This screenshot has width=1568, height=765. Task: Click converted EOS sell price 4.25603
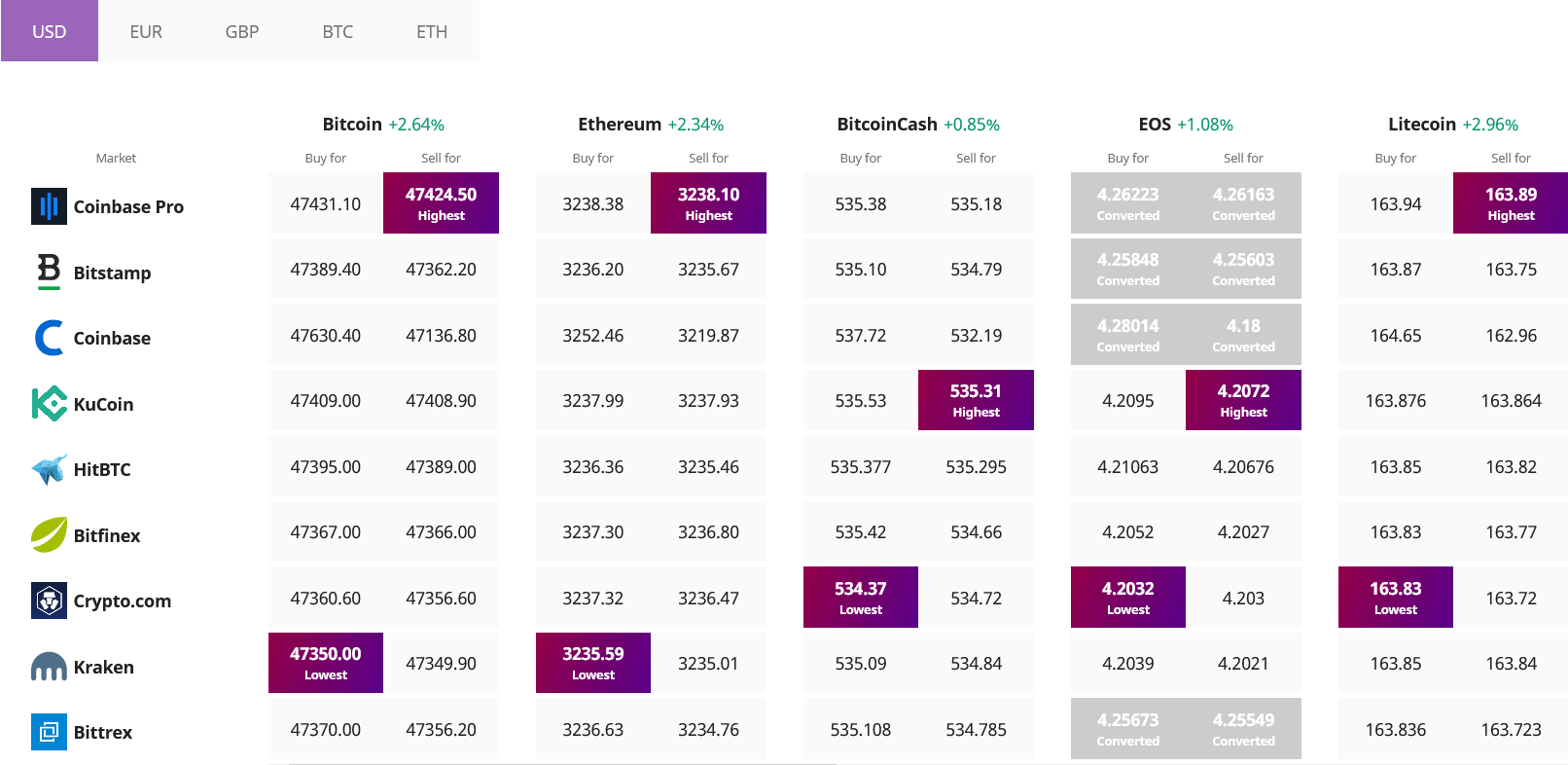1243,269
